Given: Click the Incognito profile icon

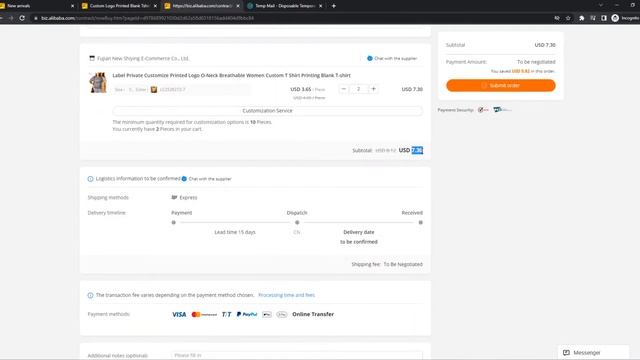Looking at the screenshot, I should (615, 18).
